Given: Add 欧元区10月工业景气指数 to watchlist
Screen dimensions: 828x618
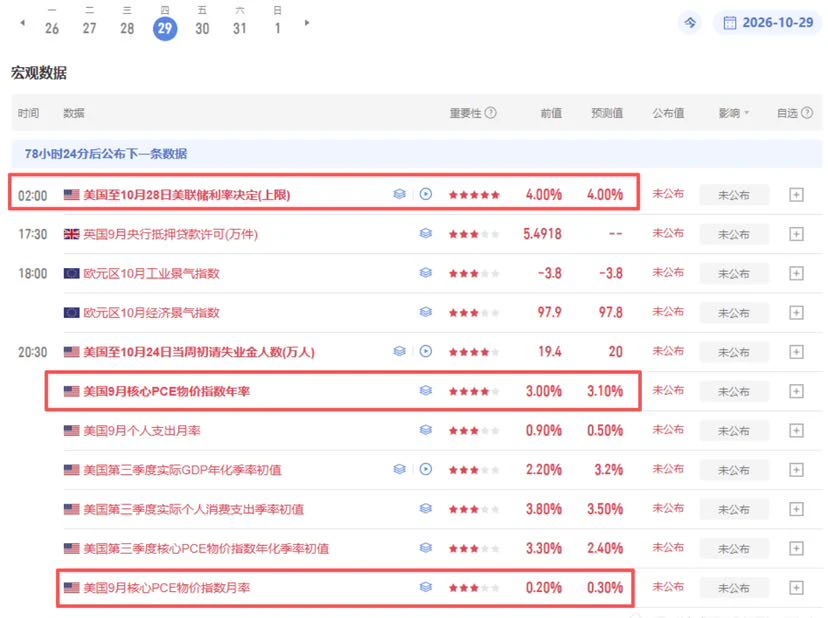Looking at the screenshot, I should tap(796, 273).
